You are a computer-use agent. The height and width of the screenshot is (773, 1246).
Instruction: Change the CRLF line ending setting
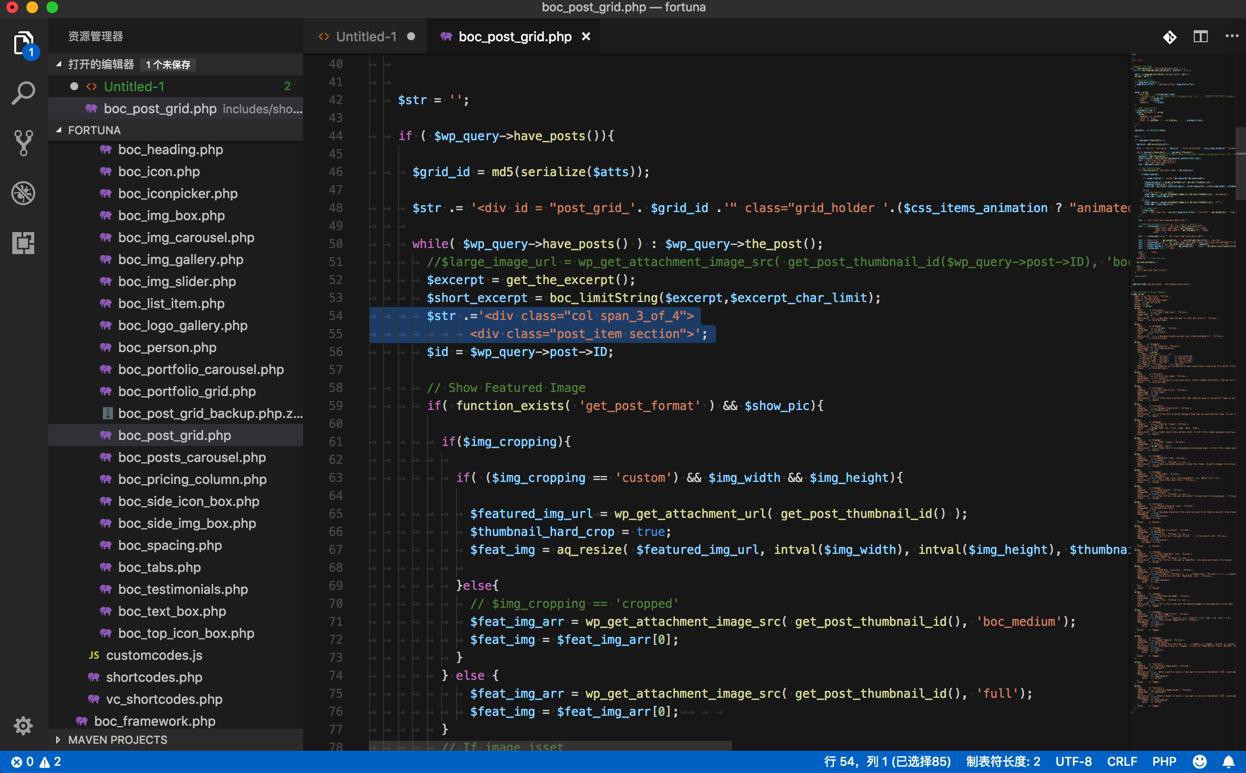click(x=1122, y=762)
